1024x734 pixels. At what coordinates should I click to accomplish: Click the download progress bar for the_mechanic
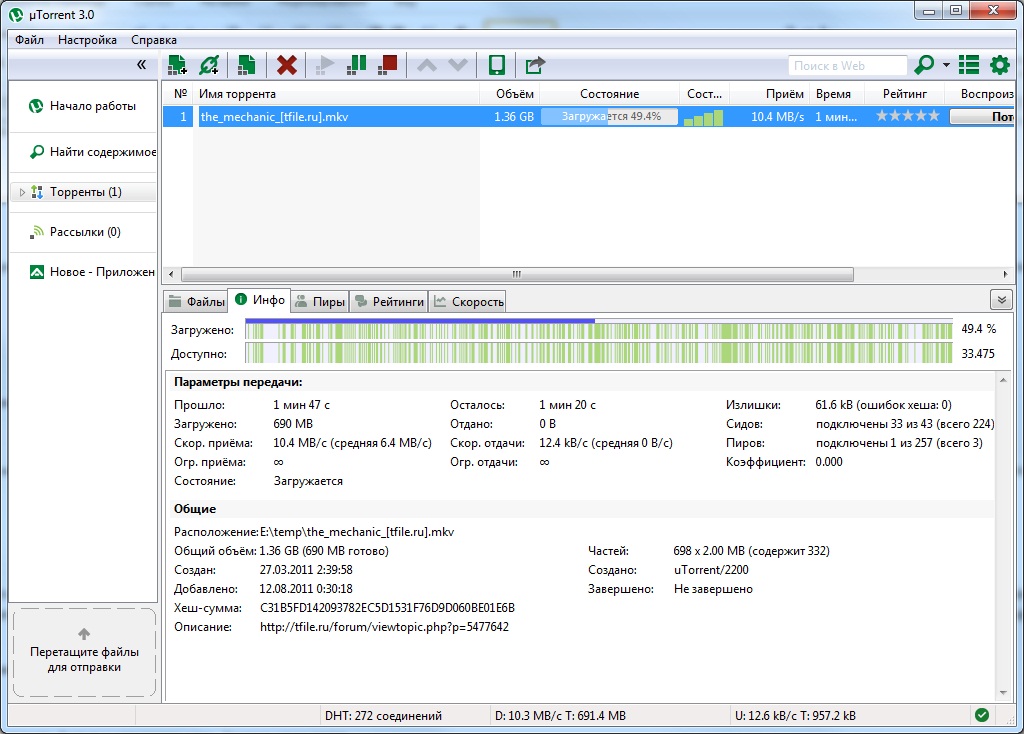coord(609,117)
